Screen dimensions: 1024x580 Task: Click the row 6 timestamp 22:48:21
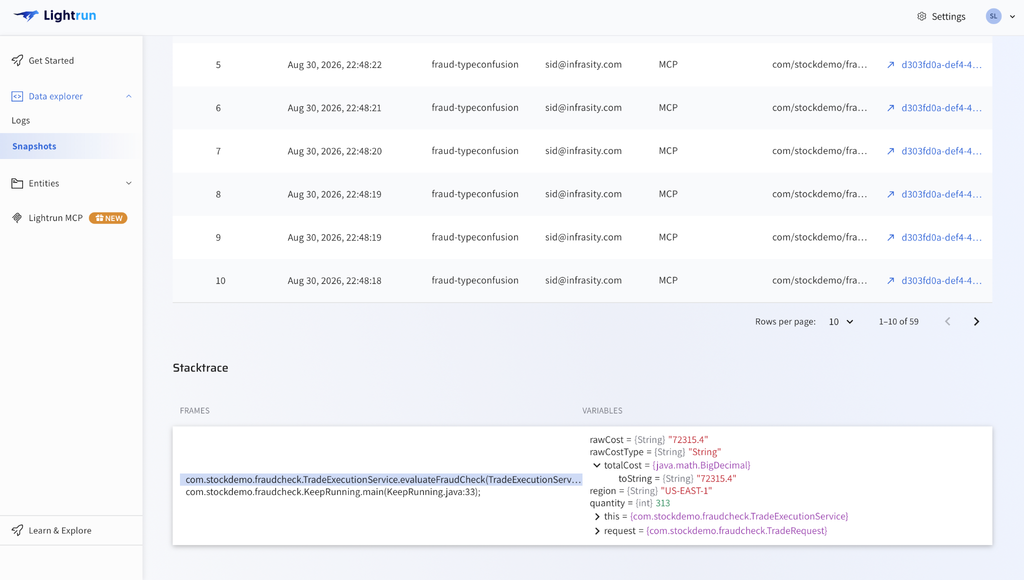(334, 108)
